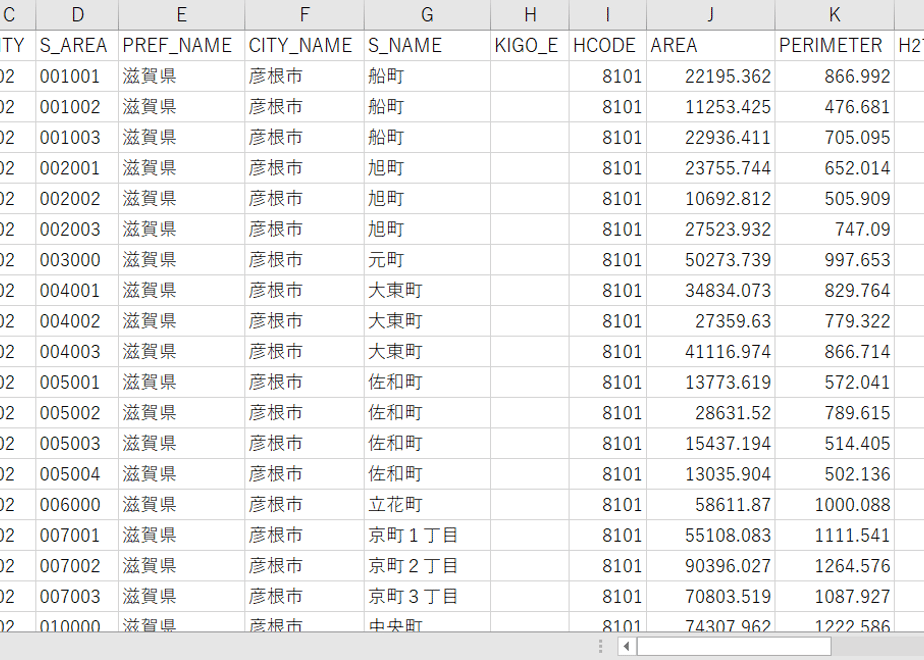
Task: Select AREA value 23755.744
Action: (711, 168)
